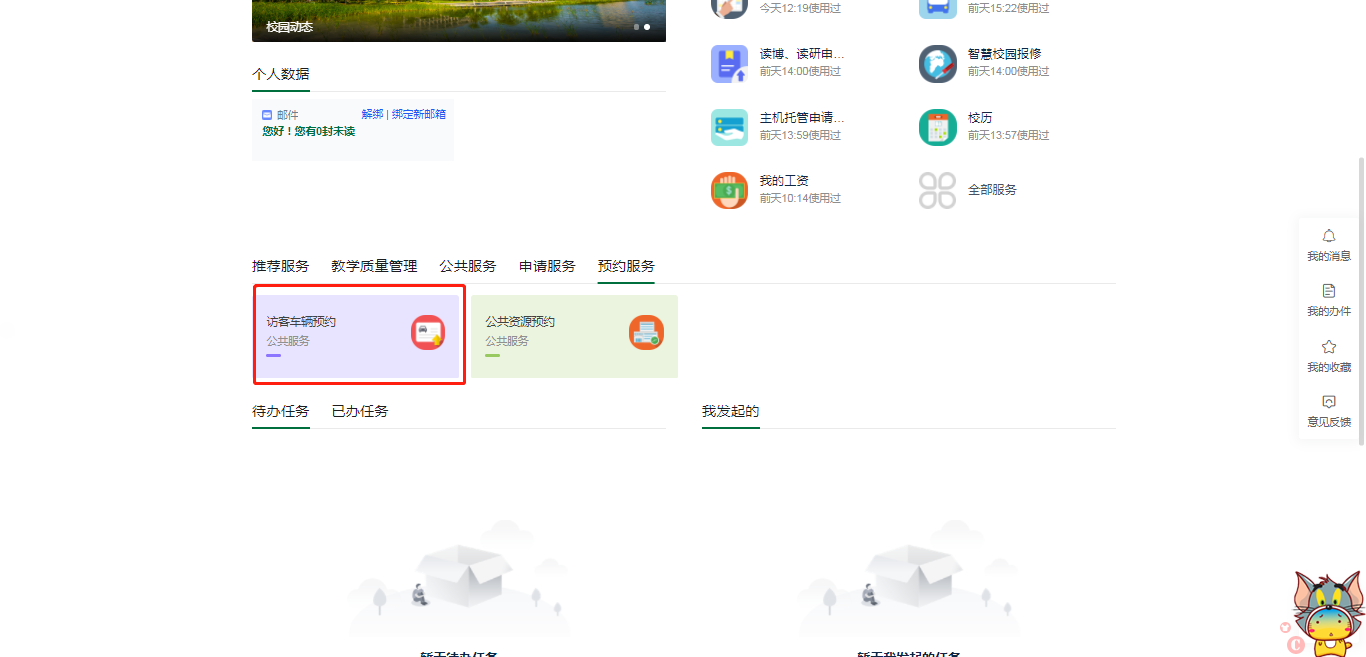The height and width of the screenshot is (657, 1366).
Task: Open the 校历 calendar icon
Action: click(937, 127)
